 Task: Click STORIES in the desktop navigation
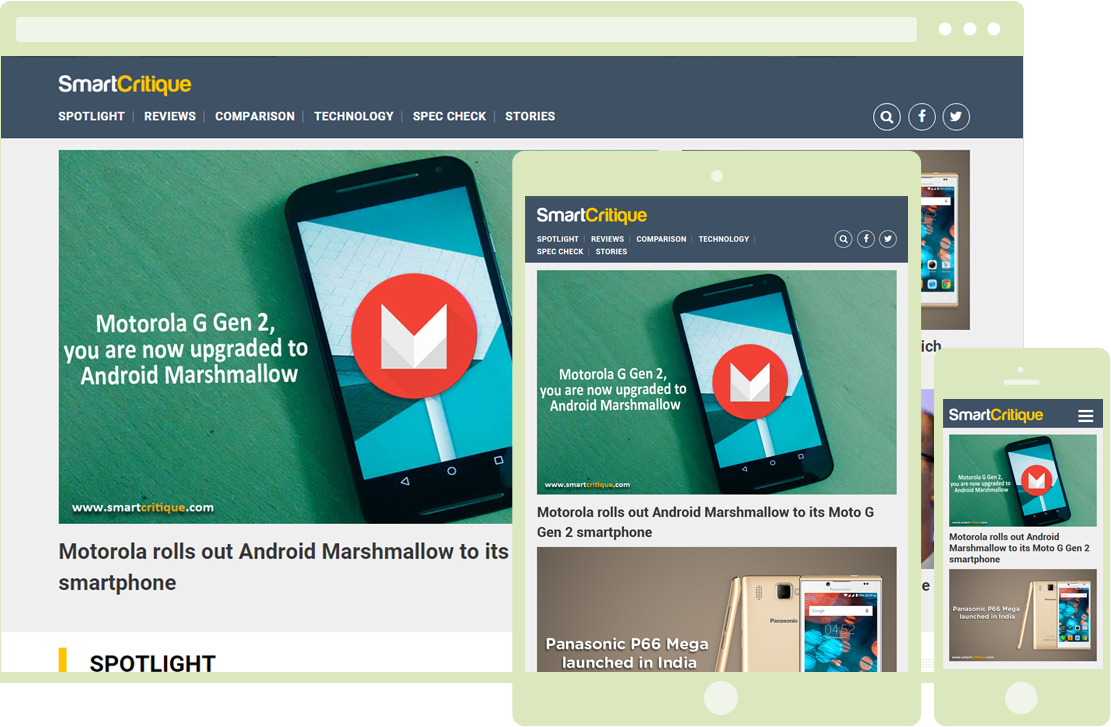(530, 117)
